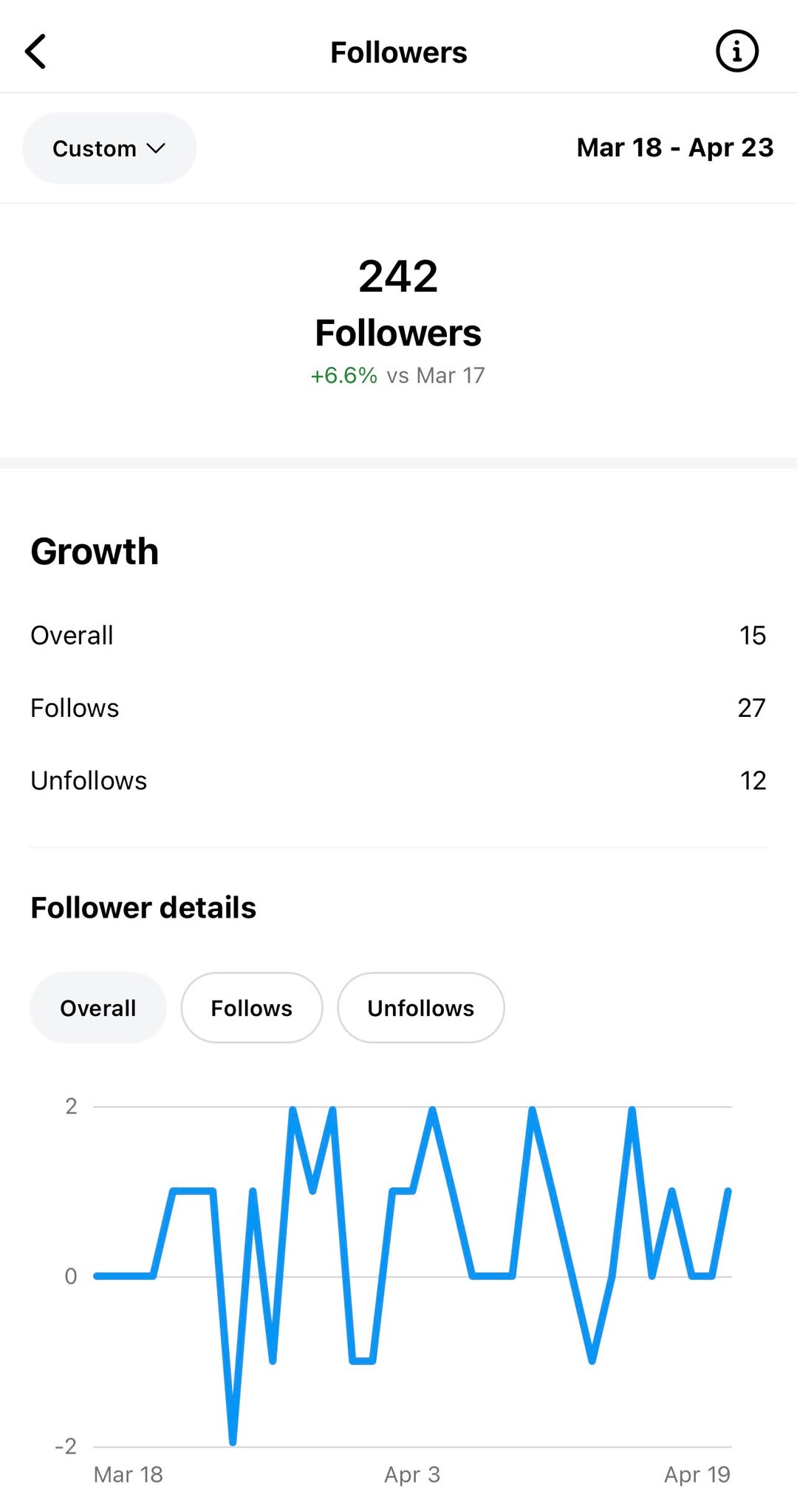Tap the Followers page title

(399, 52)
